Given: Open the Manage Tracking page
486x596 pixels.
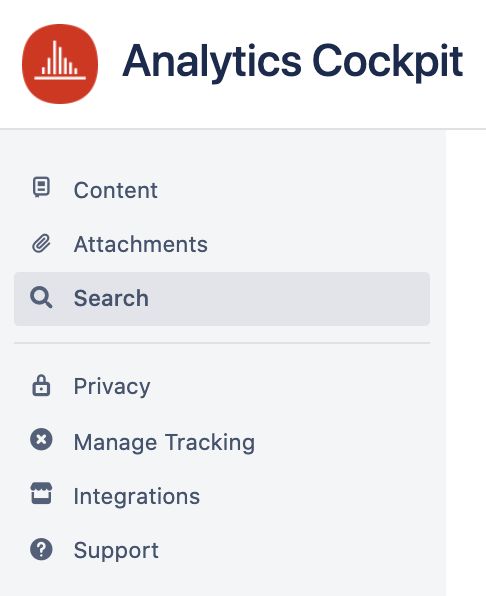Looking at the screenshot, I should click(164, 442).
